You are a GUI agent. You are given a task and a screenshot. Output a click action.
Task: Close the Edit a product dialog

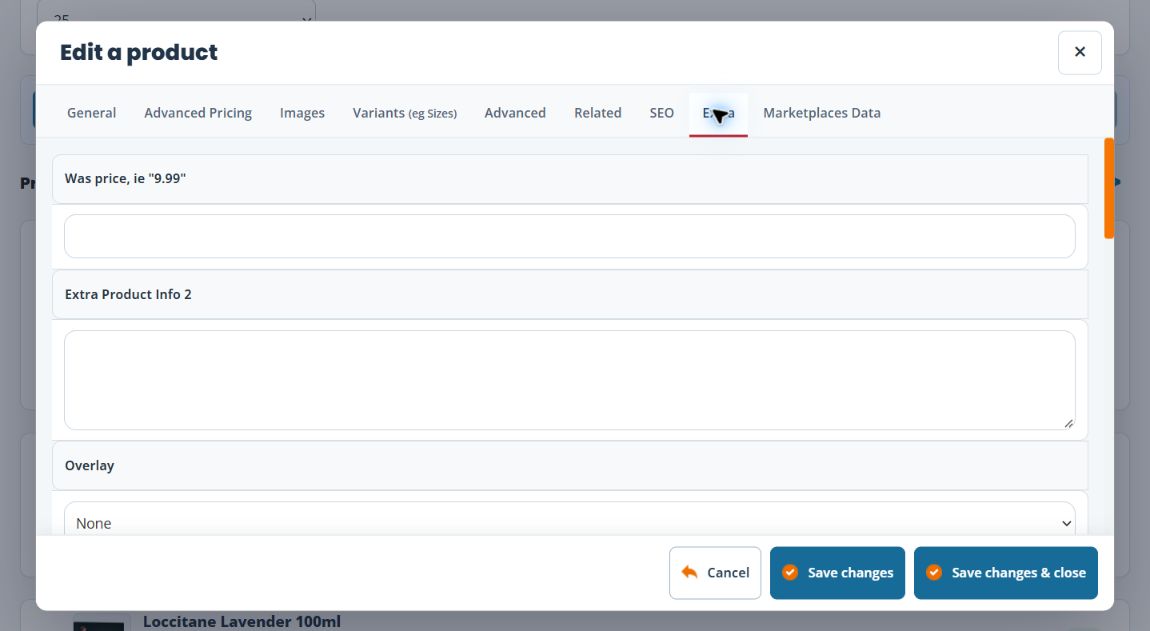tap(1080, 52)
